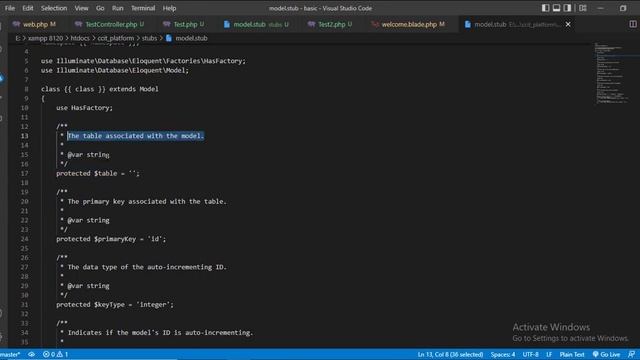Restore the VS Code window
640x360 pixels.
pyautogui.click(x=623, y=8)
